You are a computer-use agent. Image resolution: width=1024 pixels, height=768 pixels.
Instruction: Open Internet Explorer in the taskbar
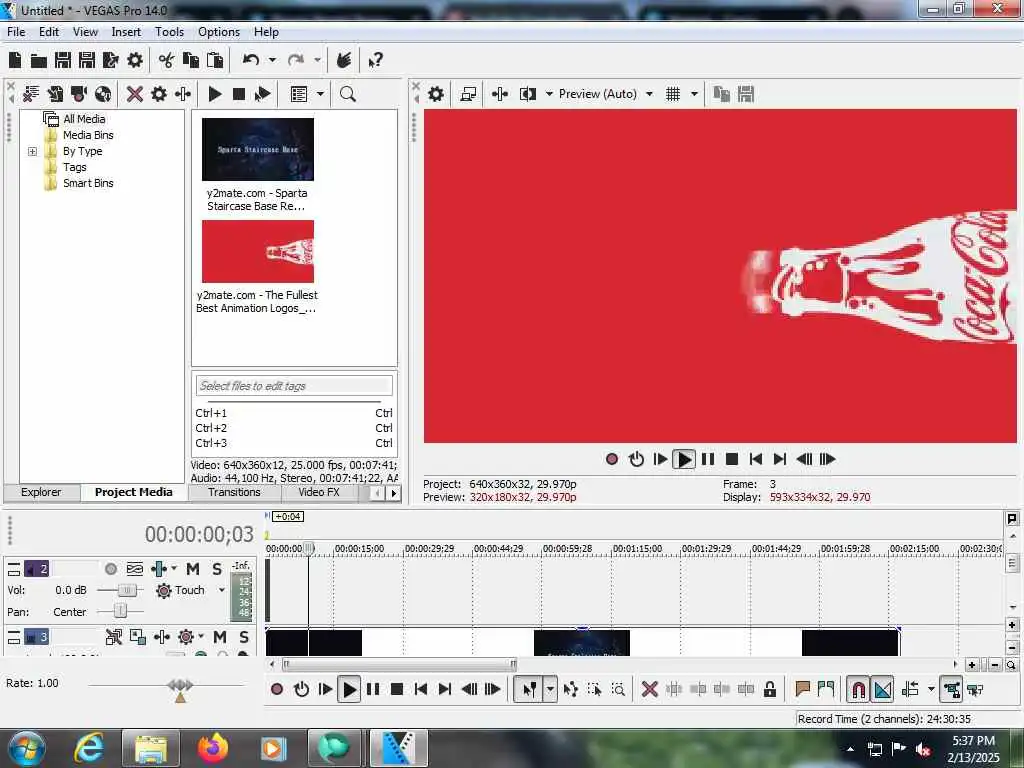click(89, 748)
